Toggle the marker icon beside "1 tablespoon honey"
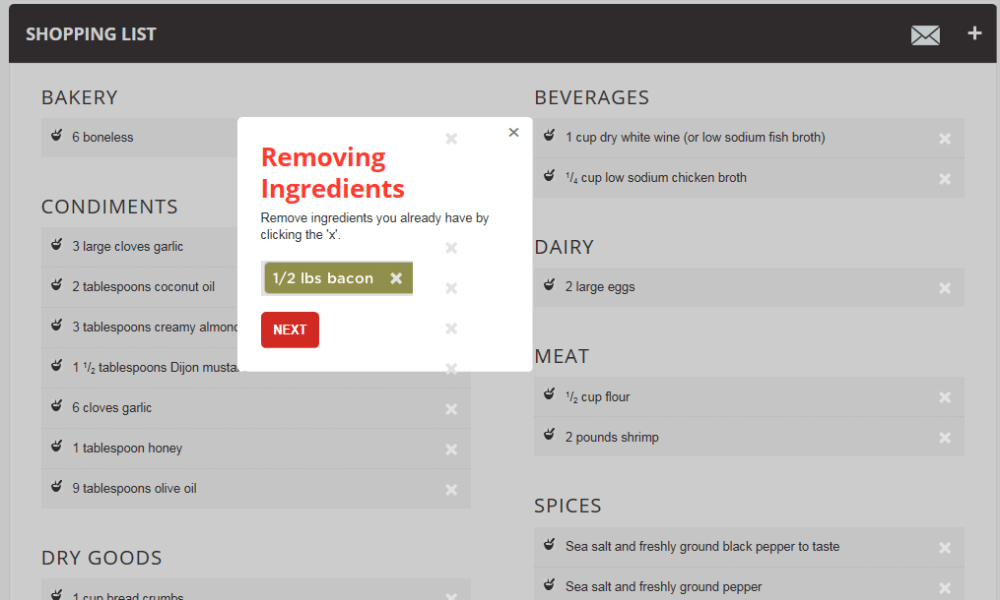 pos(55,448)
